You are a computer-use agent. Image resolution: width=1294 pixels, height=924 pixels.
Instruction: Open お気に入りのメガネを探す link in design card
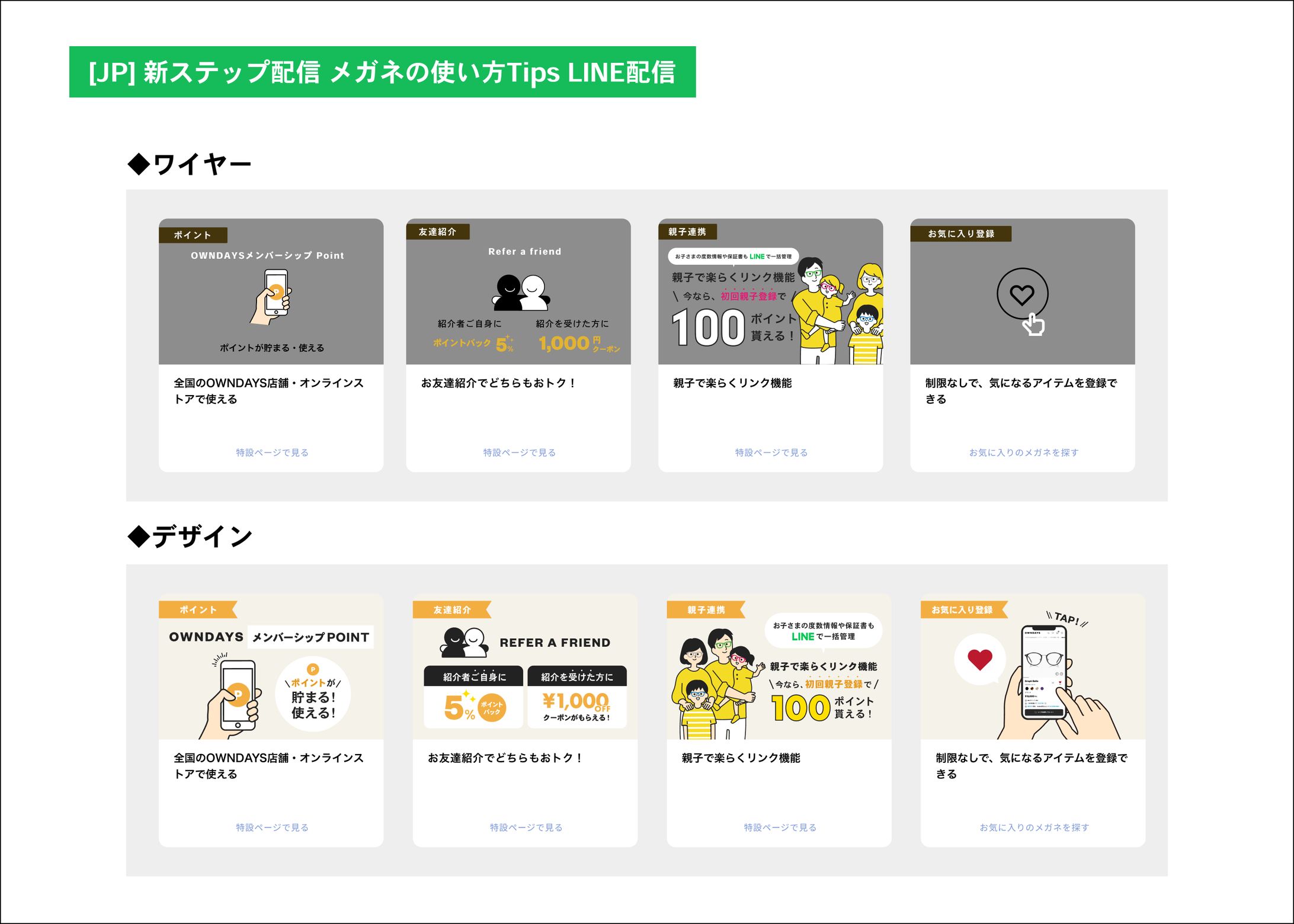1034,827
